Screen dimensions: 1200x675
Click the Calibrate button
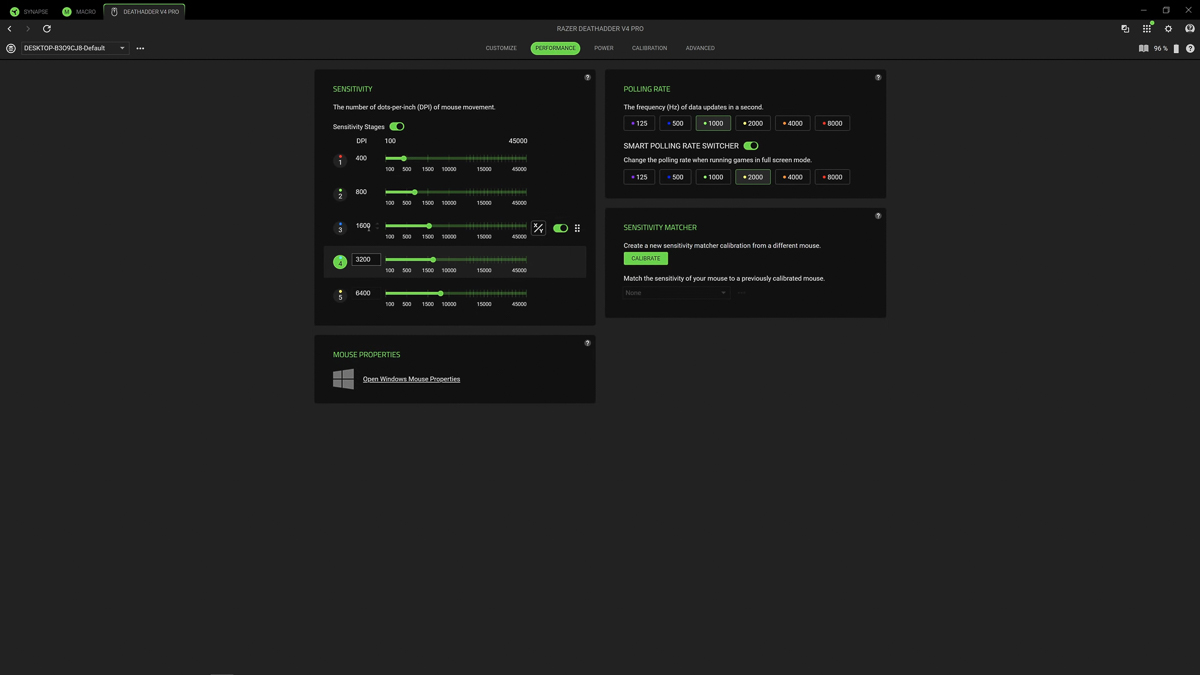click(x=646, y=258)
